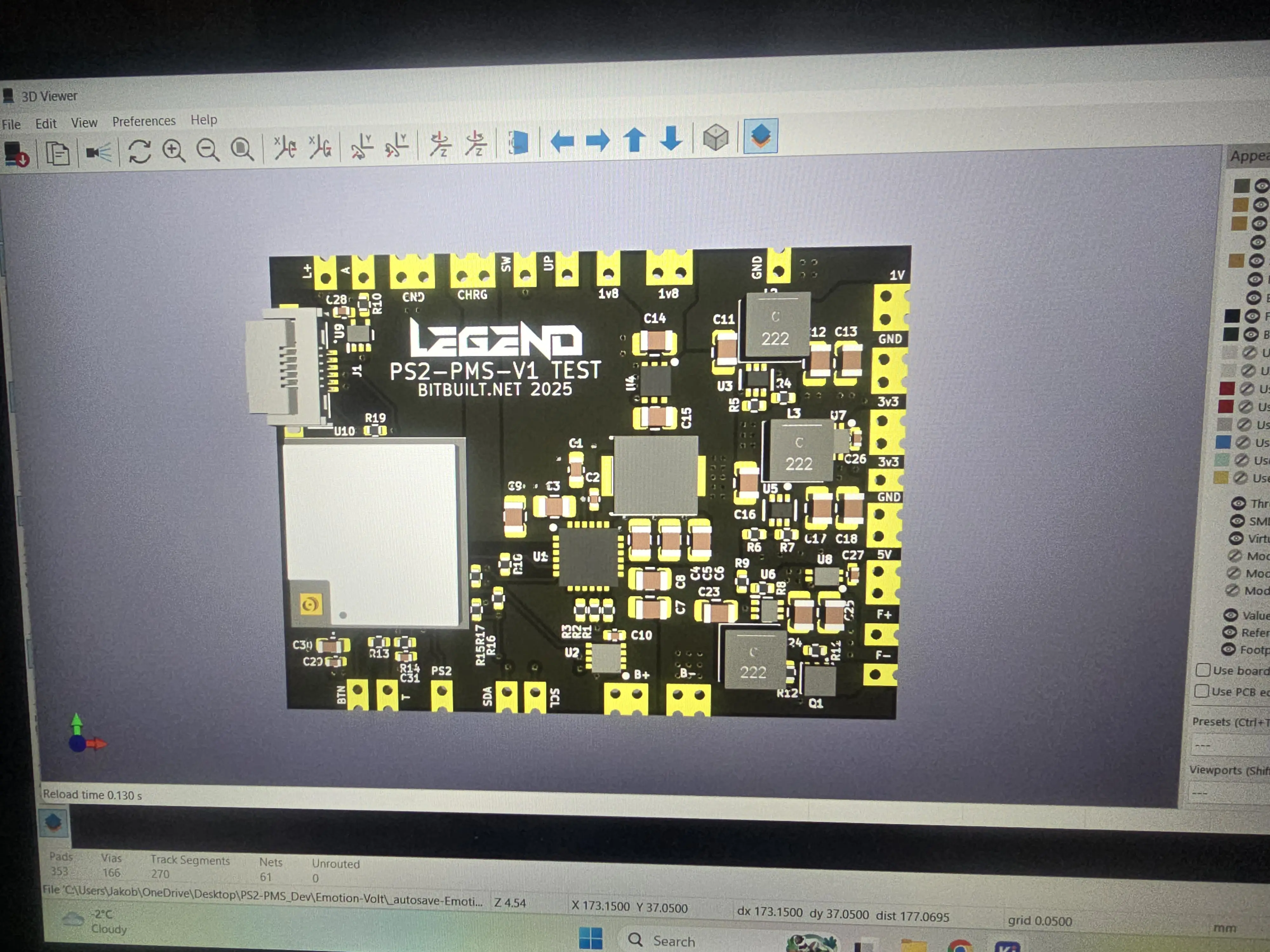Pan board up with the blue up arrow

(x=634, y=140)
